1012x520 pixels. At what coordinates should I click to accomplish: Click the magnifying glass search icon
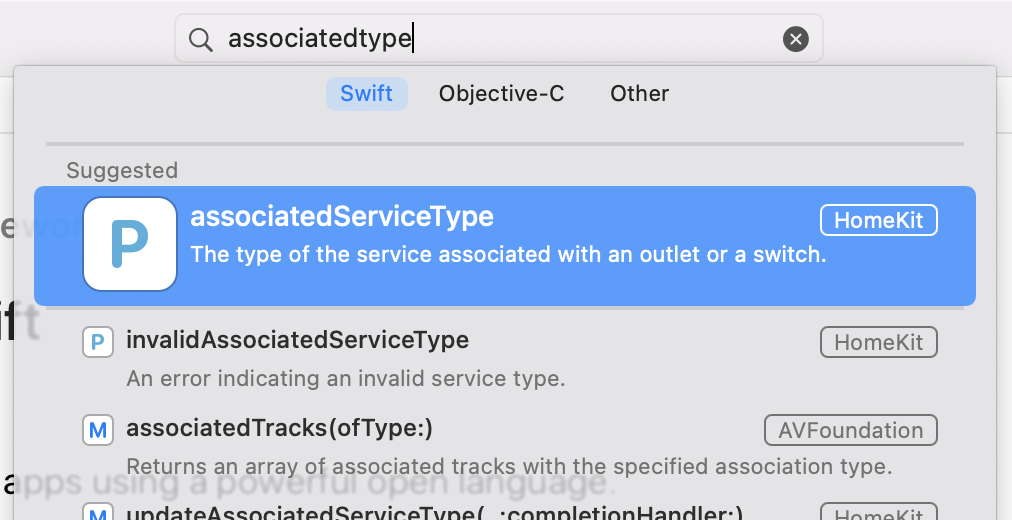[x=201, y=39]
